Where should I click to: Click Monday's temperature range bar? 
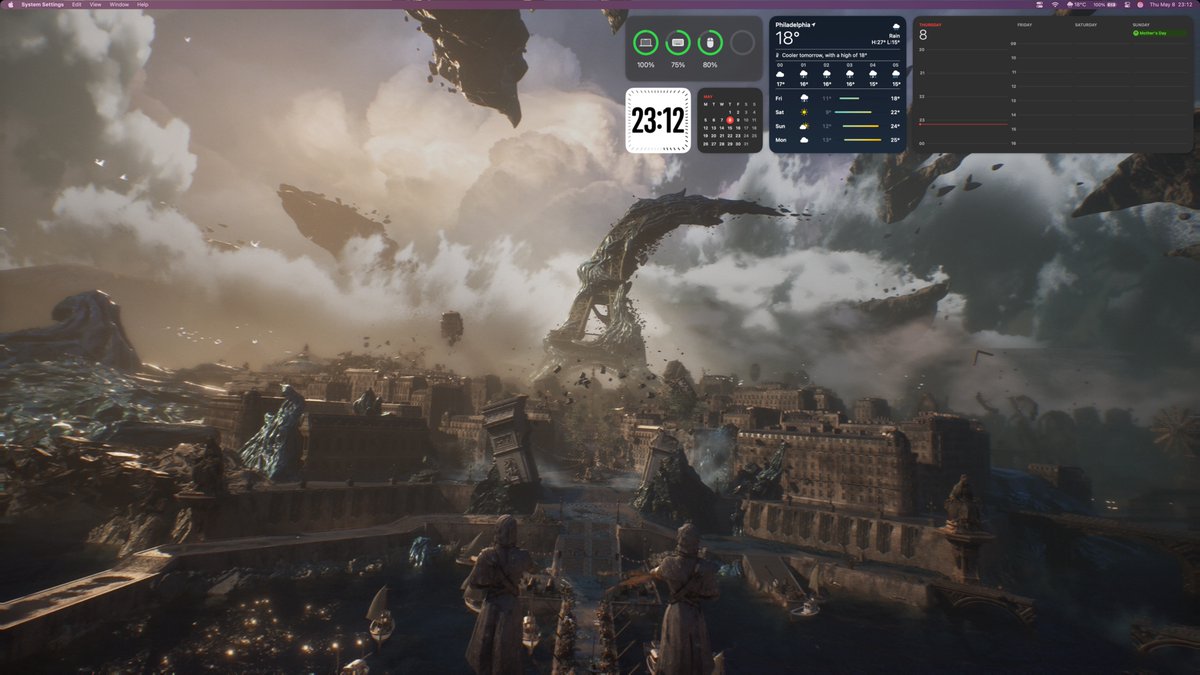pos(863,140)
